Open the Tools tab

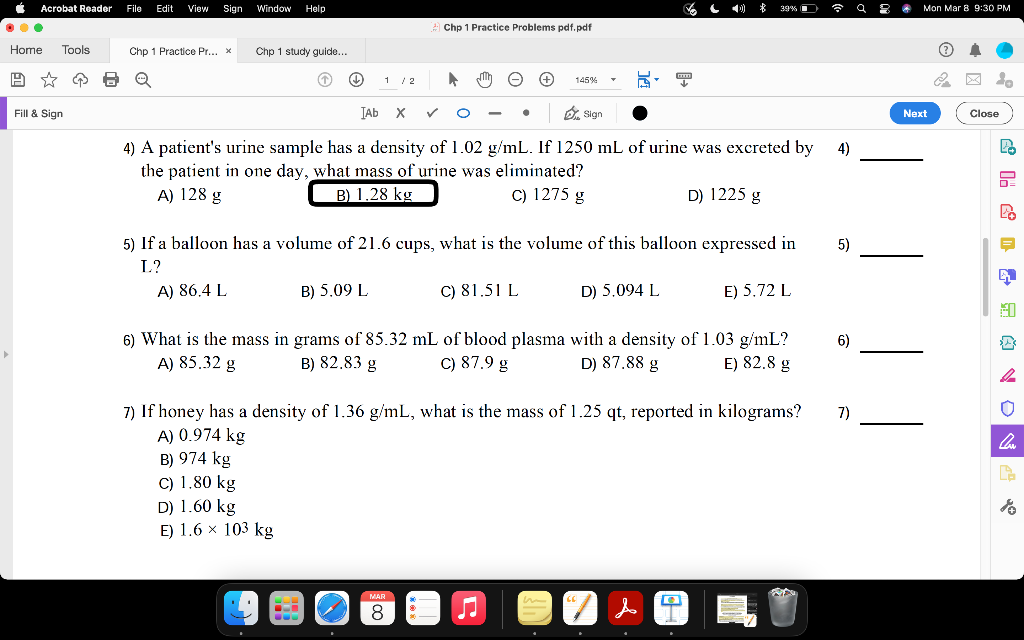point(76,50)
